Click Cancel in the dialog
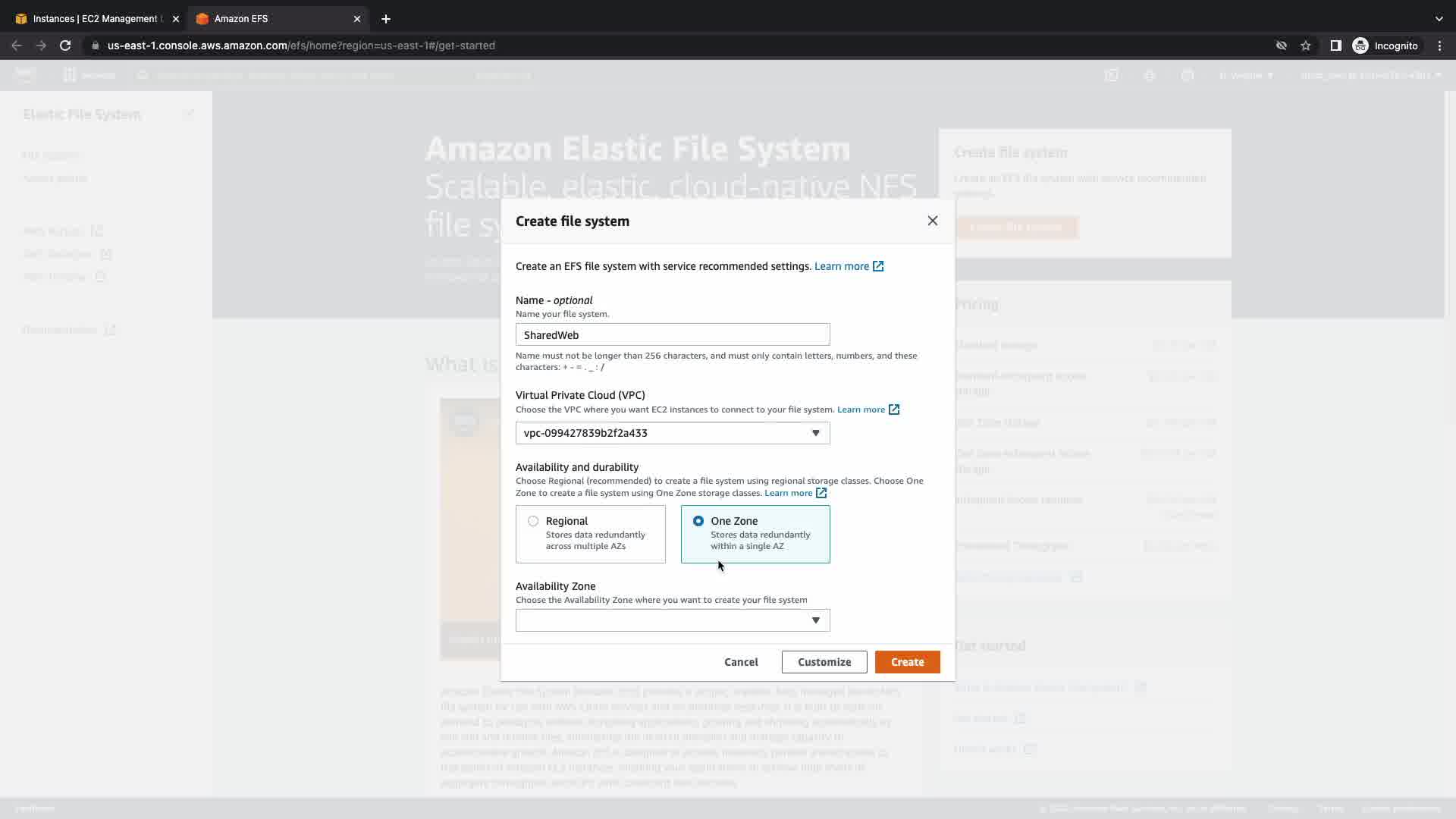 click(x=740, y=662)
